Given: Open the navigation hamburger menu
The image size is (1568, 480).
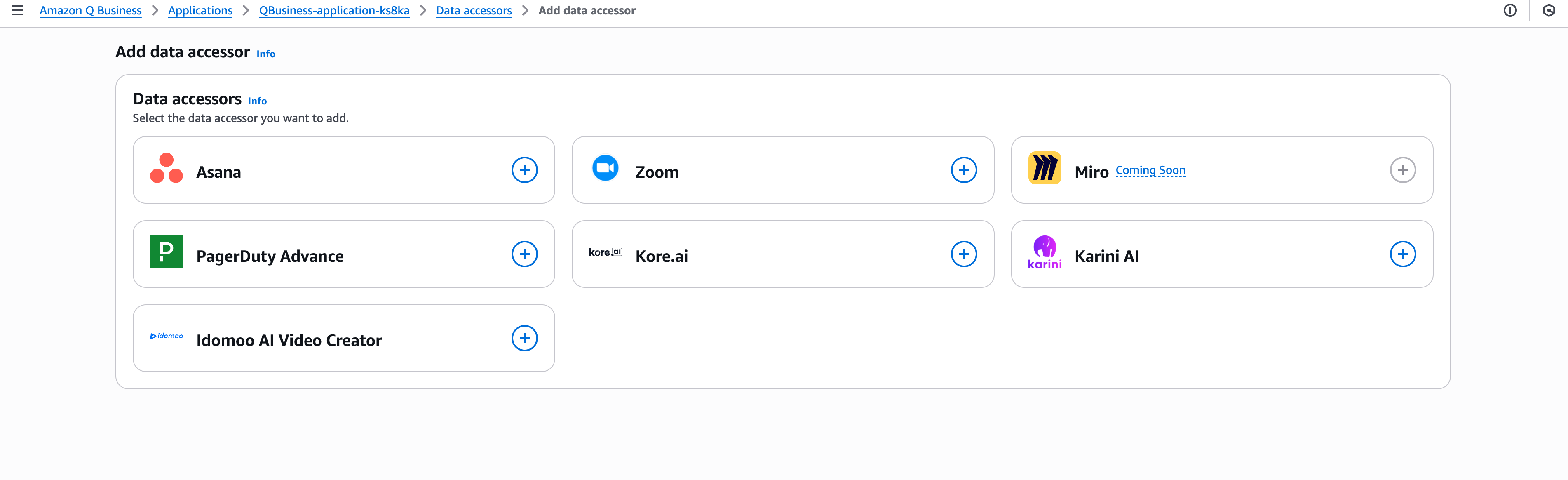Looking at the screenshot, I should tap(18, 10).
